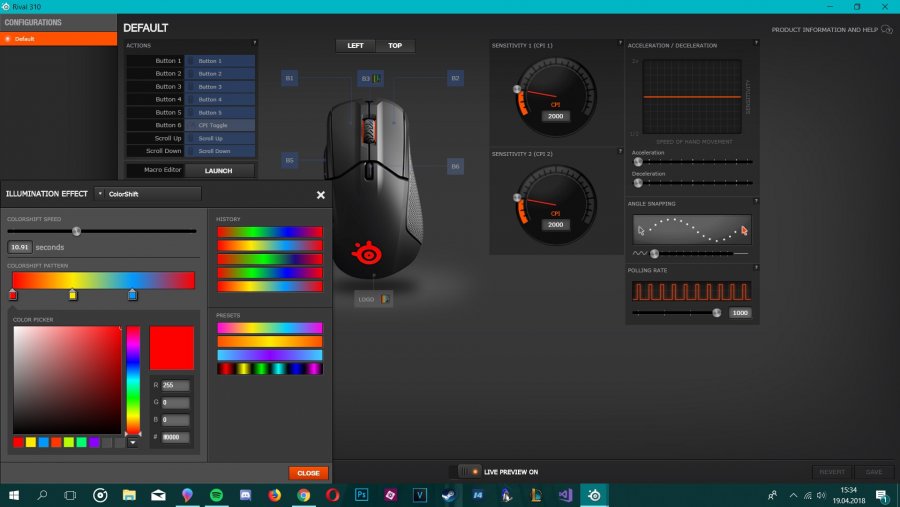The height and width of the screenshot is (507, 900).
Task: Select the B3 scroll wheel marker
Action: click(x=370, y=78)
